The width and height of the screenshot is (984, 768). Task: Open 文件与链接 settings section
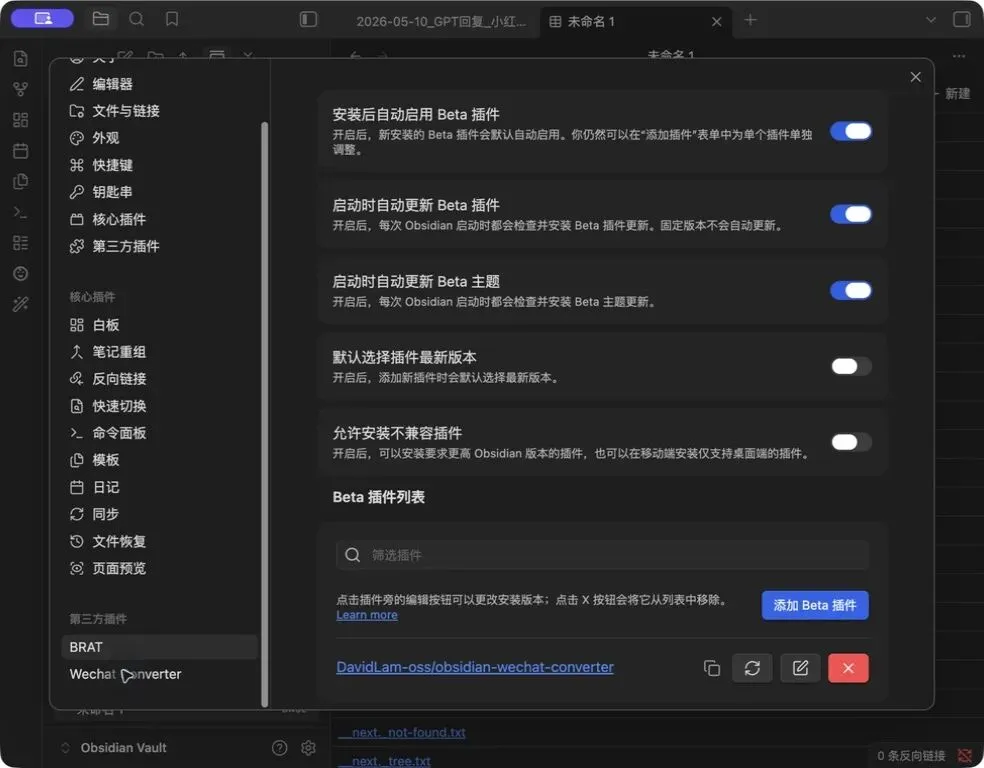pos(114,111)
